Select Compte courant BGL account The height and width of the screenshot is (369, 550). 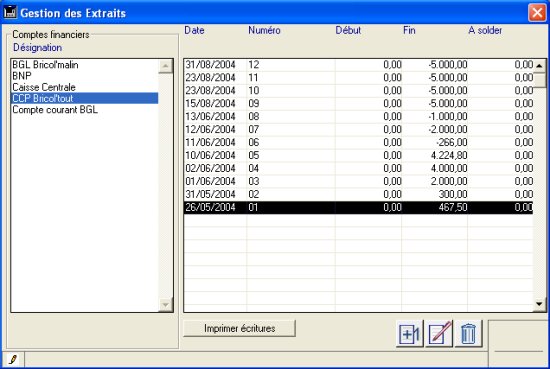(x=85, y=109)
